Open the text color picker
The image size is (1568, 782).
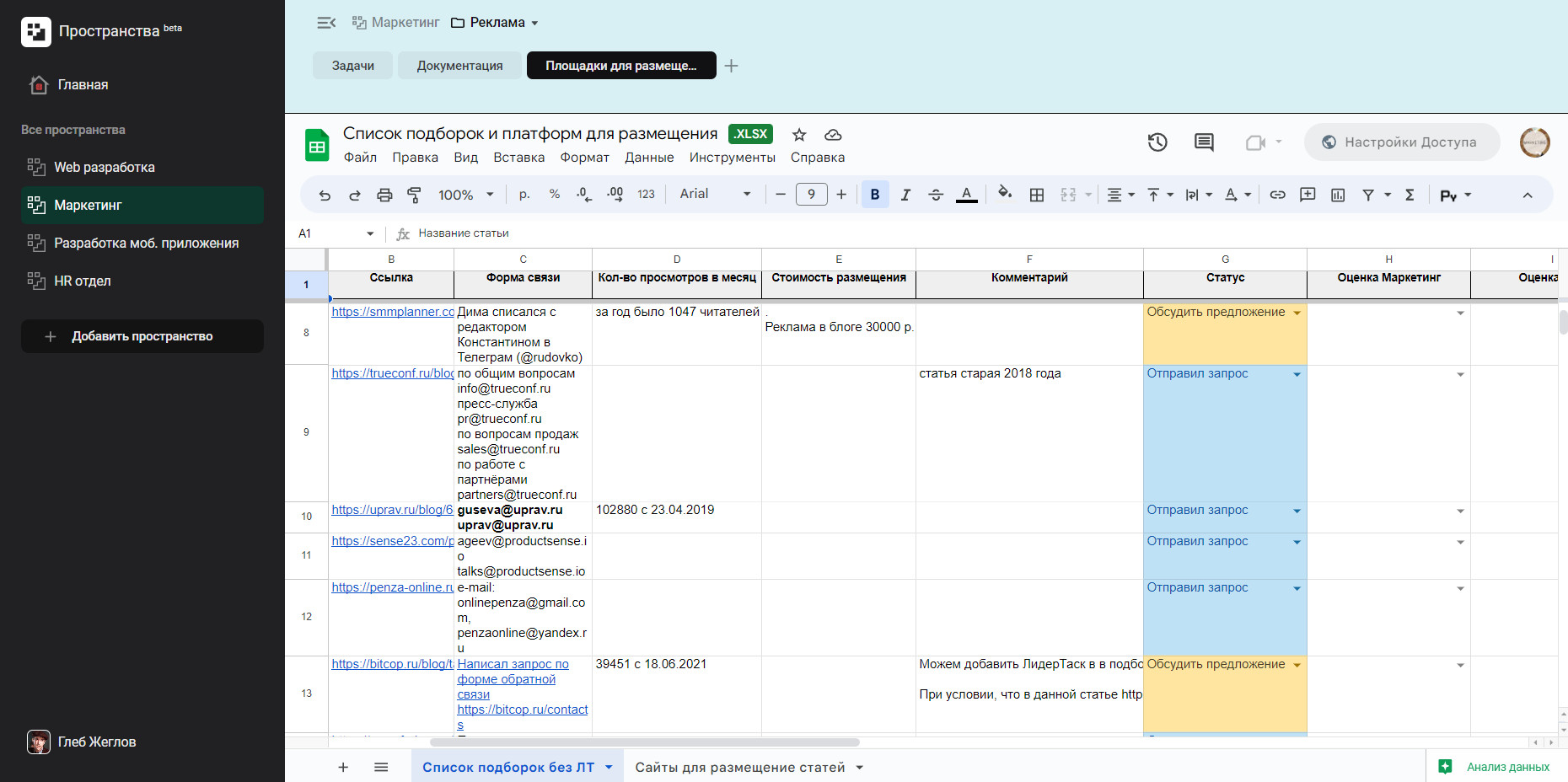[966, 195]
